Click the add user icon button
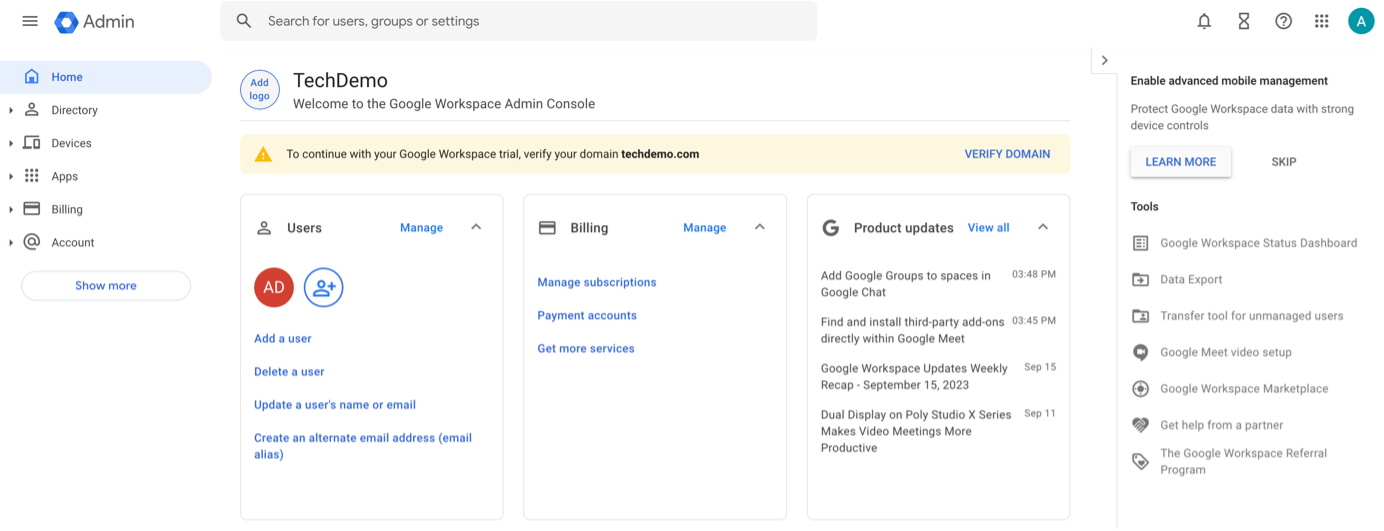This screenshot has height=531, width=1384. pos(323,287)
